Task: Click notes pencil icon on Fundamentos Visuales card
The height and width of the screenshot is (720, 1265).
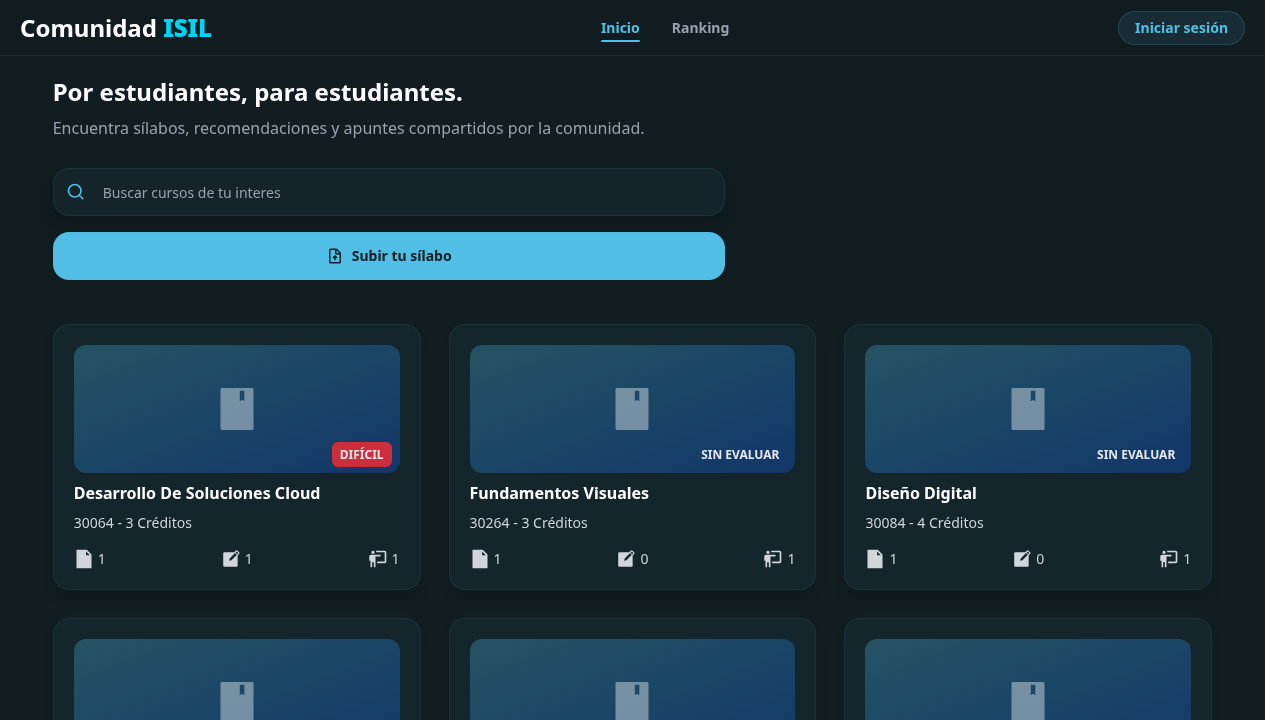Action: coord(626,559)
